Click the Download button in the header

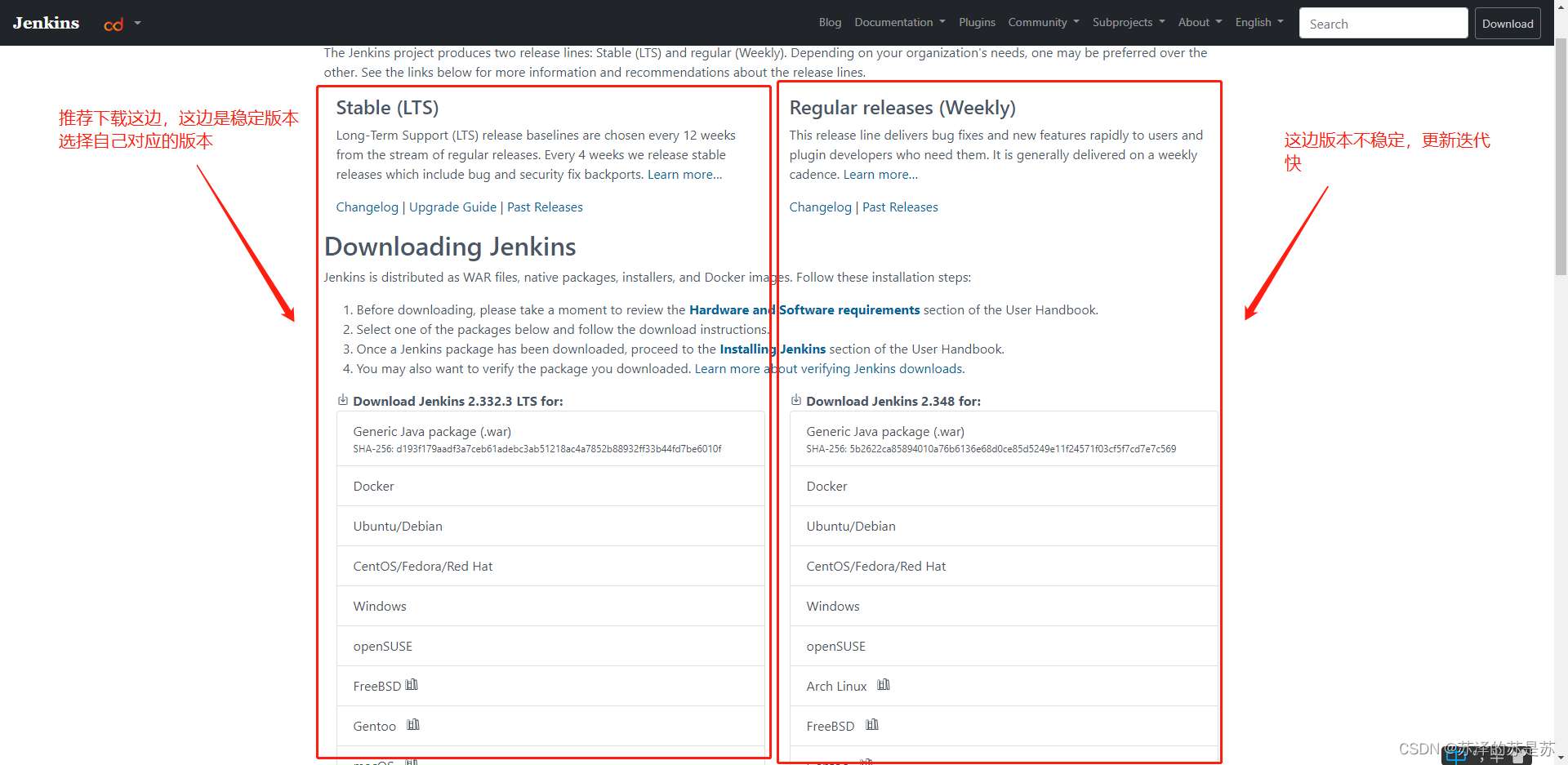point(1508,24)
